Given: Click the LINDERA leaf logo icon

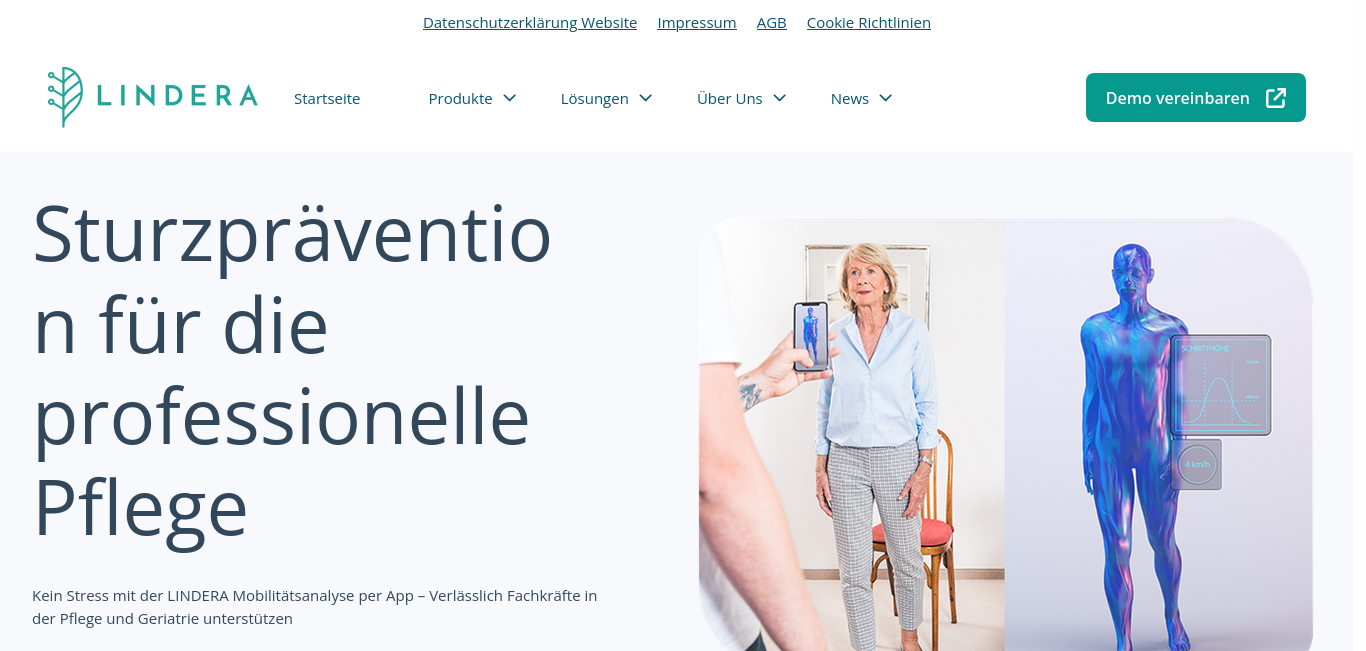Looking at the screenshot, I should [66, 97].
